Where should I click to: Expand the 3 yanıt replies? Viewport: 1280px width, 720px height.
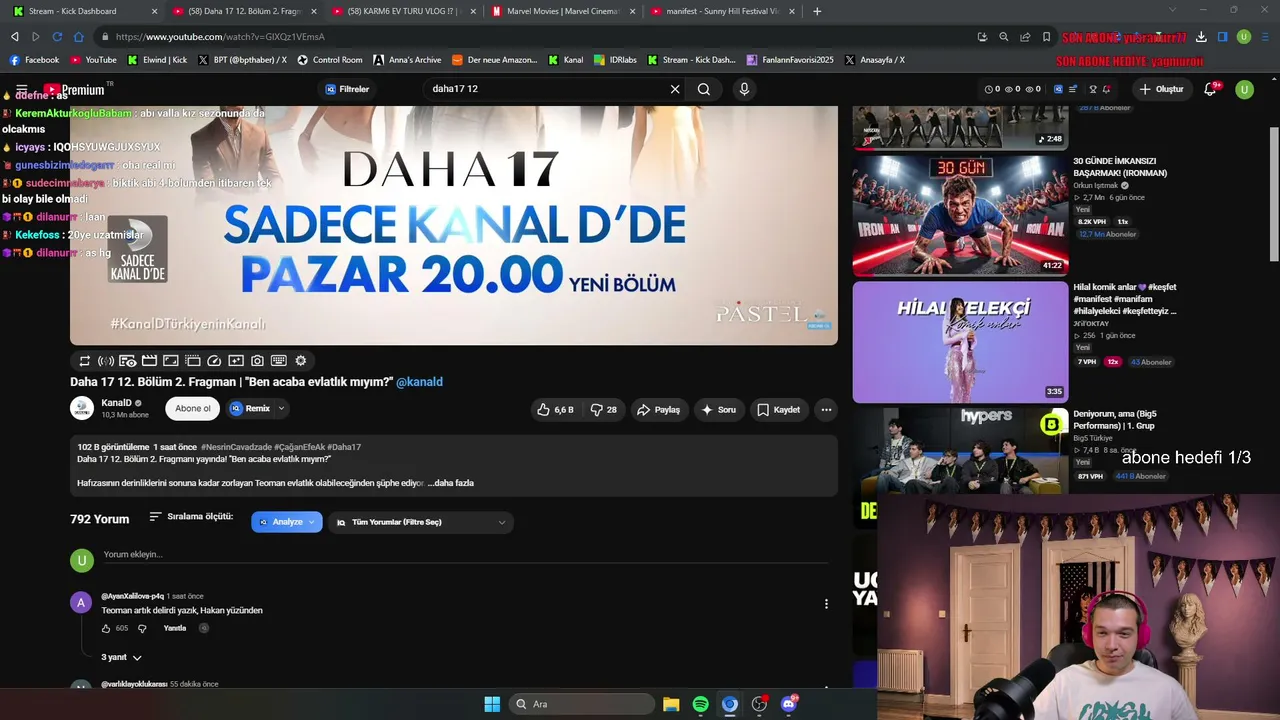tap(122, 657)
